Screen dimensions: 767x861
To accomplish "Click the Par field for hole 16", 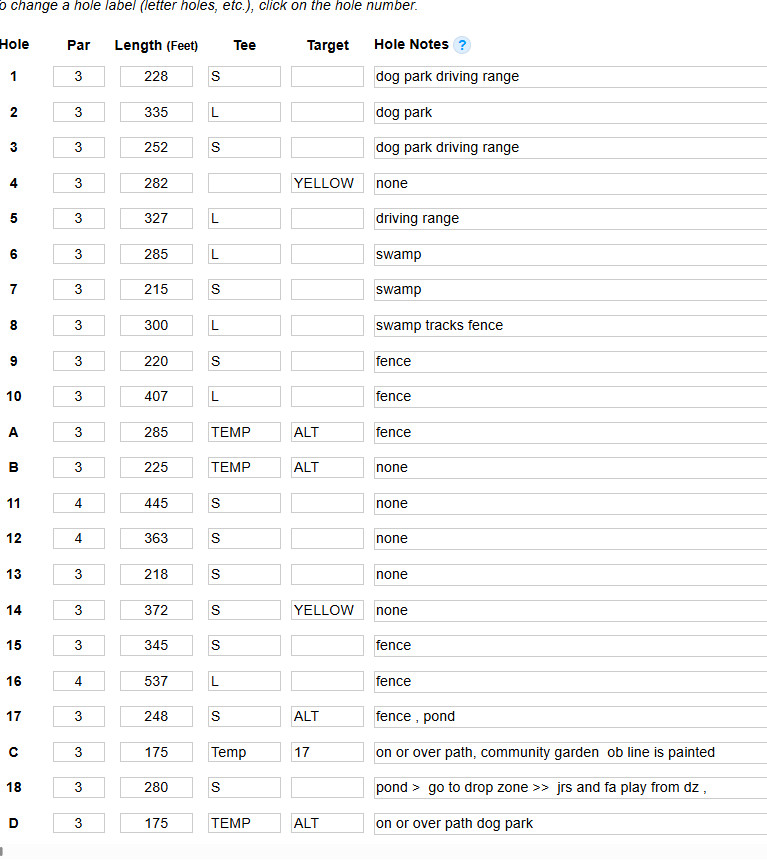I will point(79,681).
